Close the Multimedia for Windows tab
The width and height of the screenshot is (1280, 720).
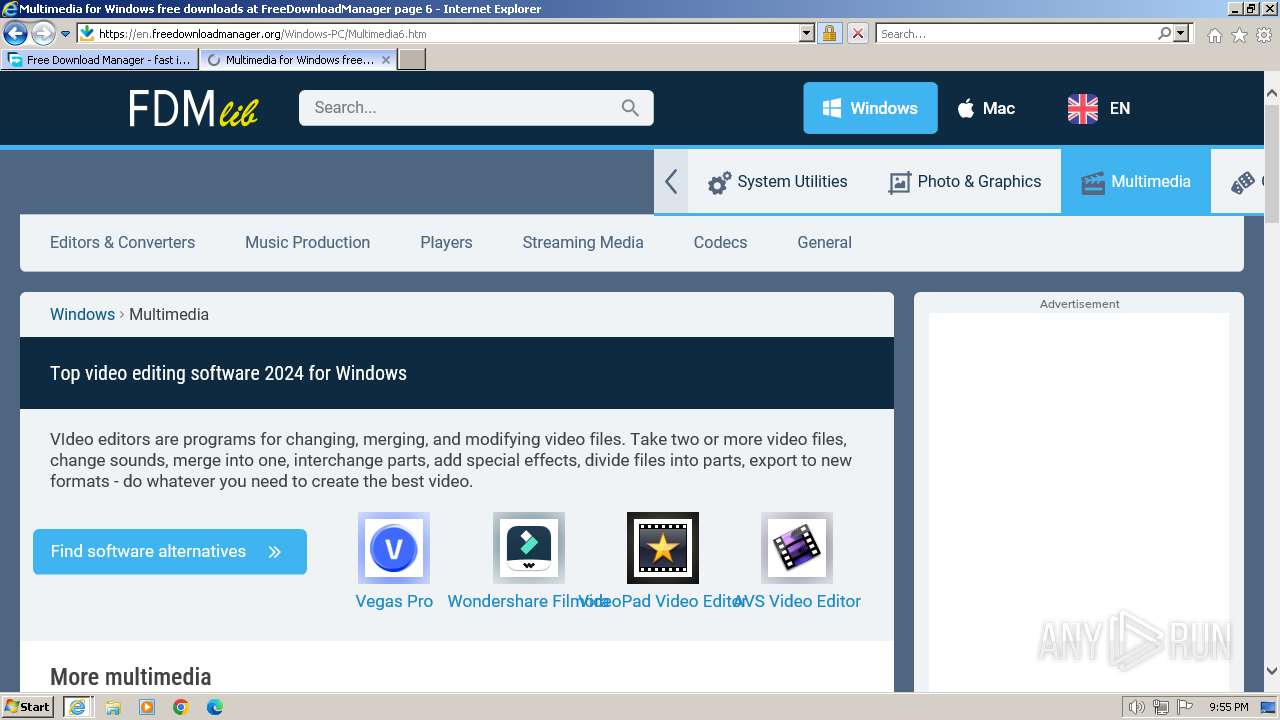pyautogui.click(x=386, y=60)
